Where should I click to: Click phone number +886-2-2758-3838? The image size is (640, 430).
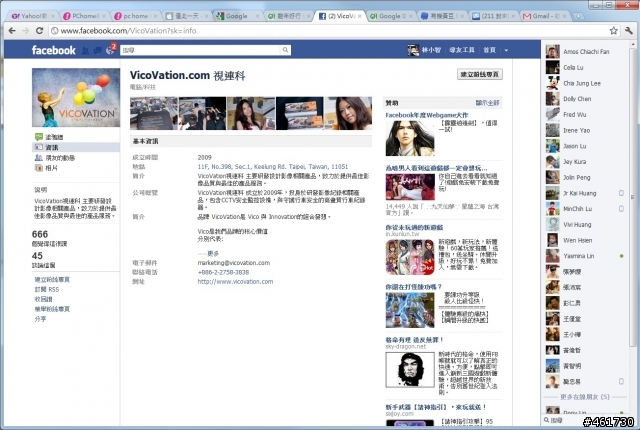point(223,272)
